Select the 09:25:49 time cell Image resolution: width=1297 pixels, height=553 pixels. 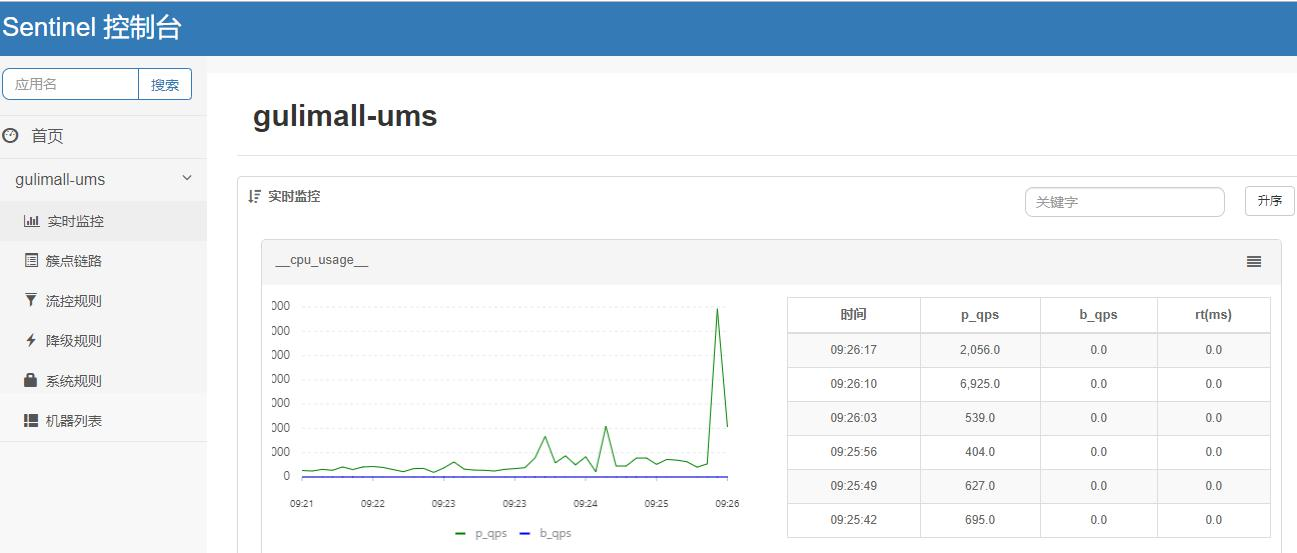click(x=854, y=486)
